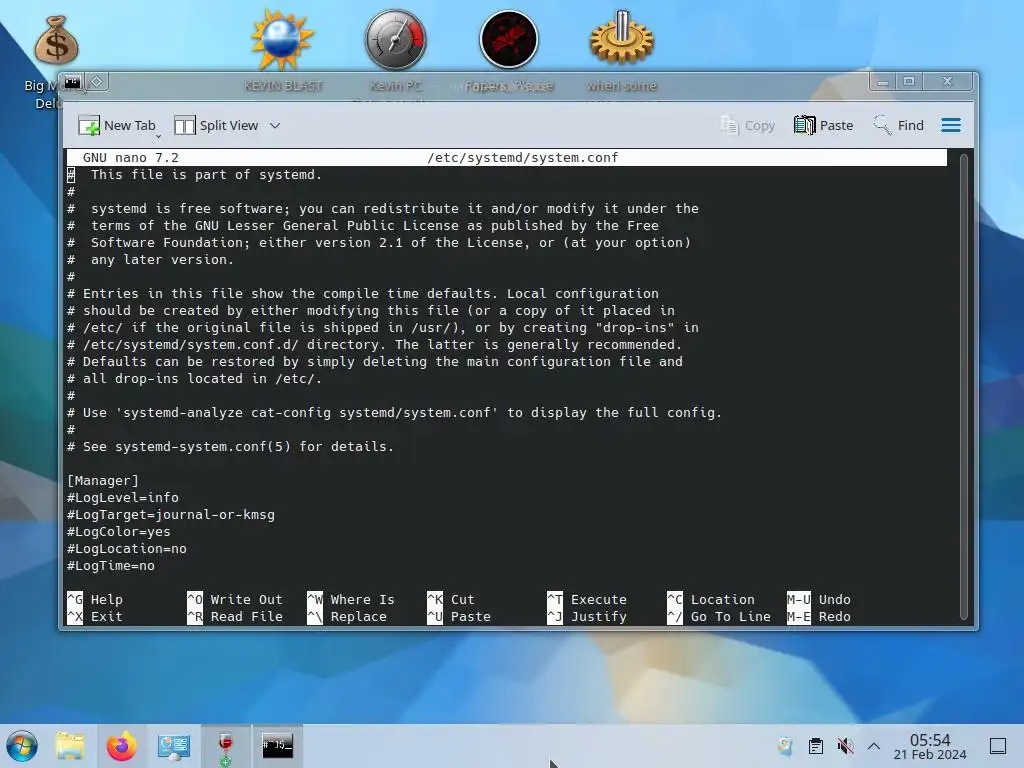Switch to the Konsole taskbar entry
Viewport: 1024px width, 768px height.
tap(278, 746)
